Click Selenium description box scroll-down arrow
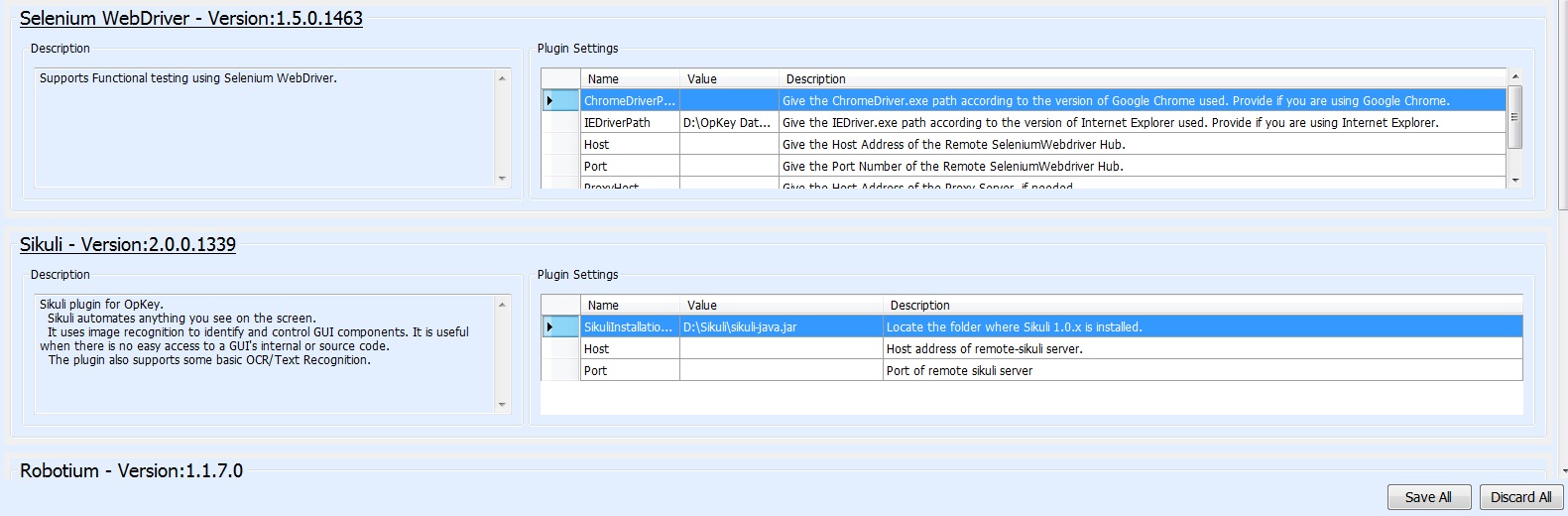1568x516 pixels. point(502,179)
